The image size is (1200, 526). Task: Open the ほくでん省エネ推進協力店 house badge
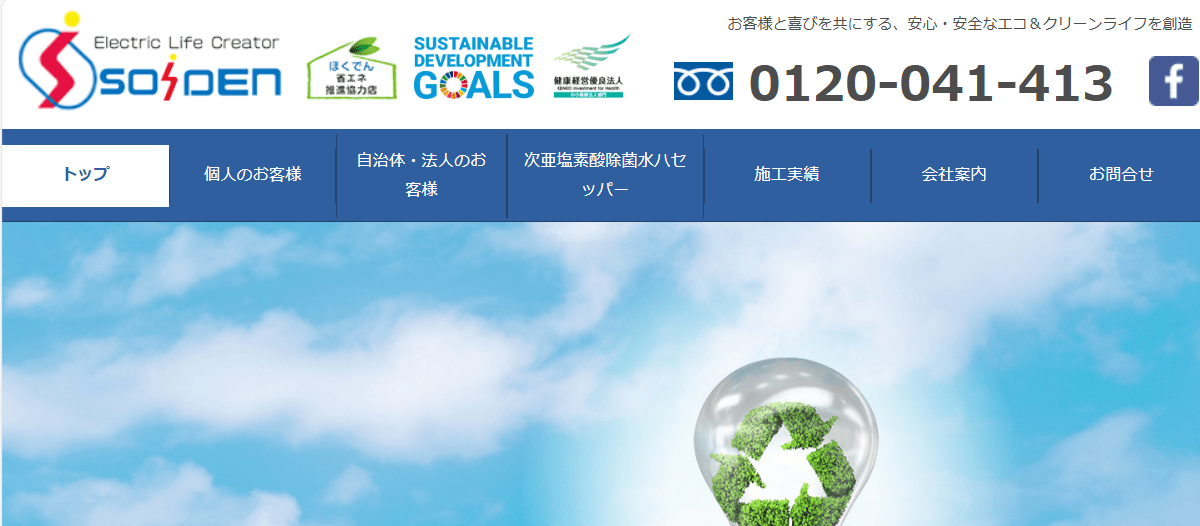coord(351,68)
